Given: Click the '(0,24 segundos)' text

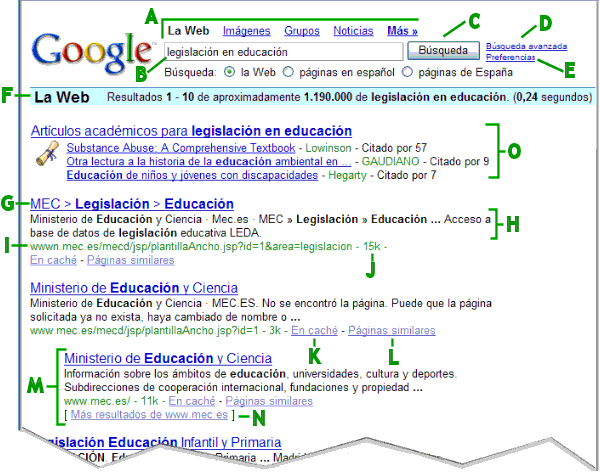Looking at the screenshot, I should [553, 97].
